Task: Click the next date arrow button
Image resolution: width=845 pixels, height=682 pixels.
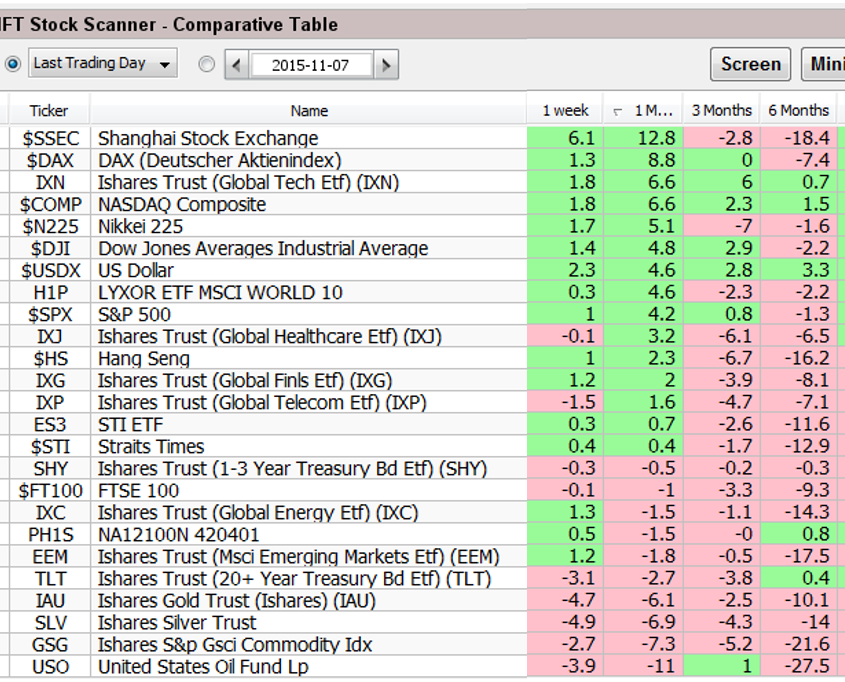Action: [386, 65]
